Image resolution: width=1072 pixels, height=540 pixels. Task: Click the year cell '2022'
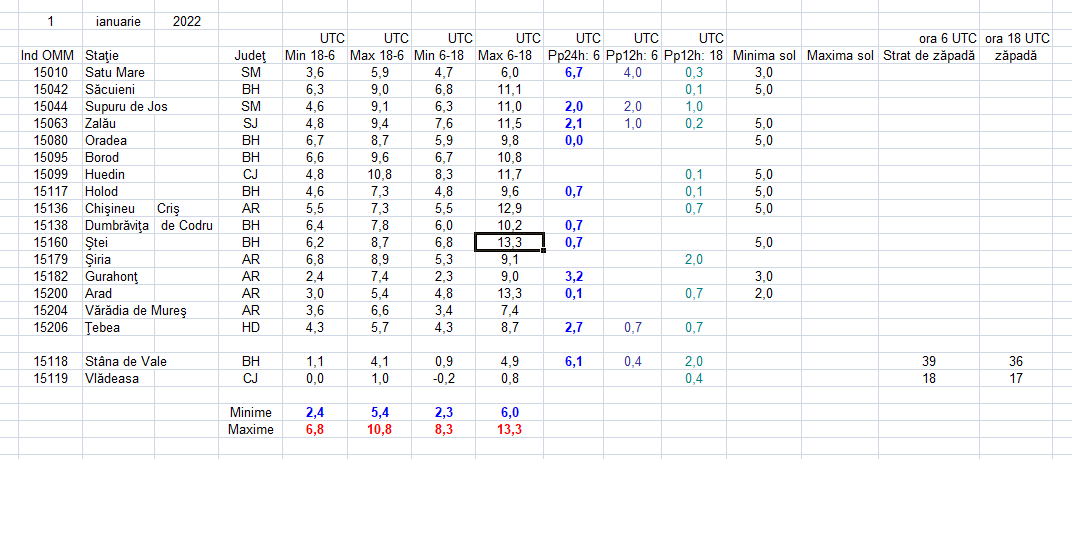pyautogui.click(x=187, y=21)
